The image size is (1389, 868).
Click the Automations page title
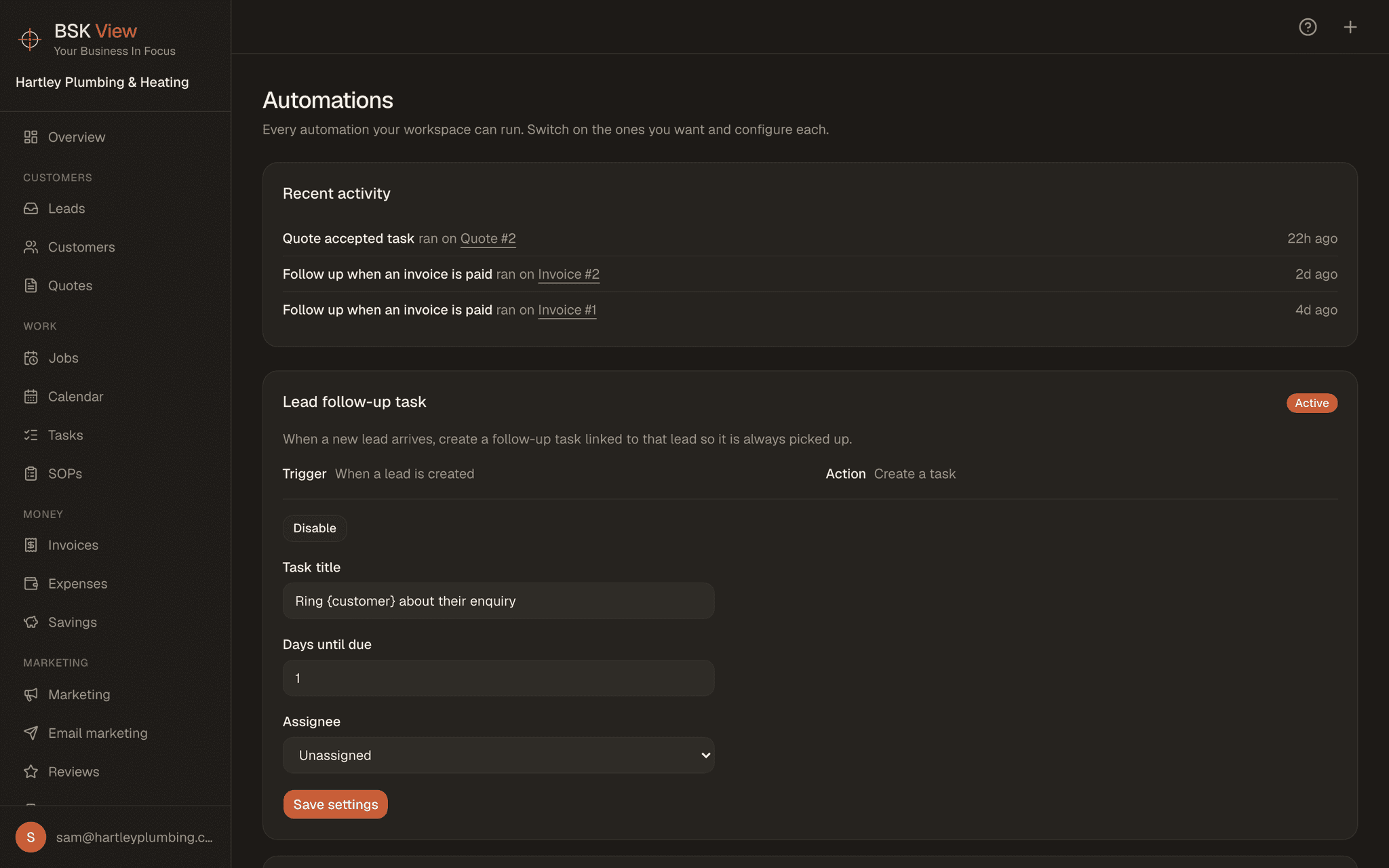pyautogui.click(x=328, y=100)
